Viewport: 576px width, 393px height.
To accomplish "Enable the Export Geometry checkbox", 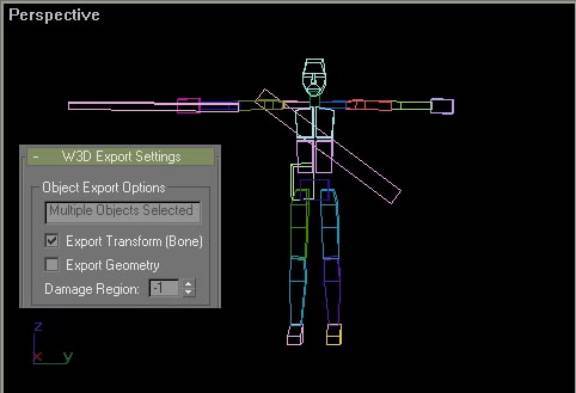I will pos(51,264).
